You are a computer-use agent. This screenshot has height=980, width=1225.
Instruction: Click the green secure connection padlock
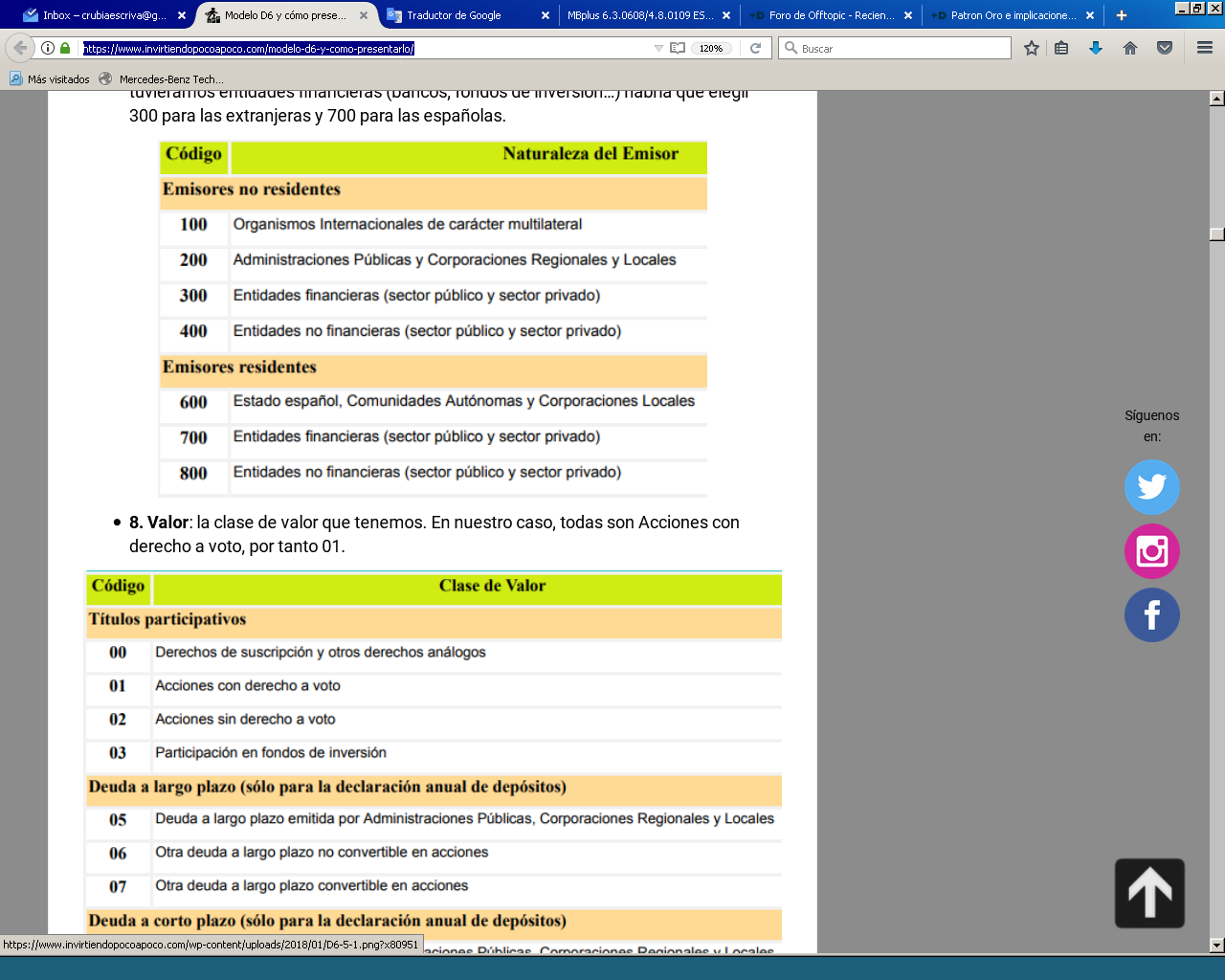click(65, 48)
